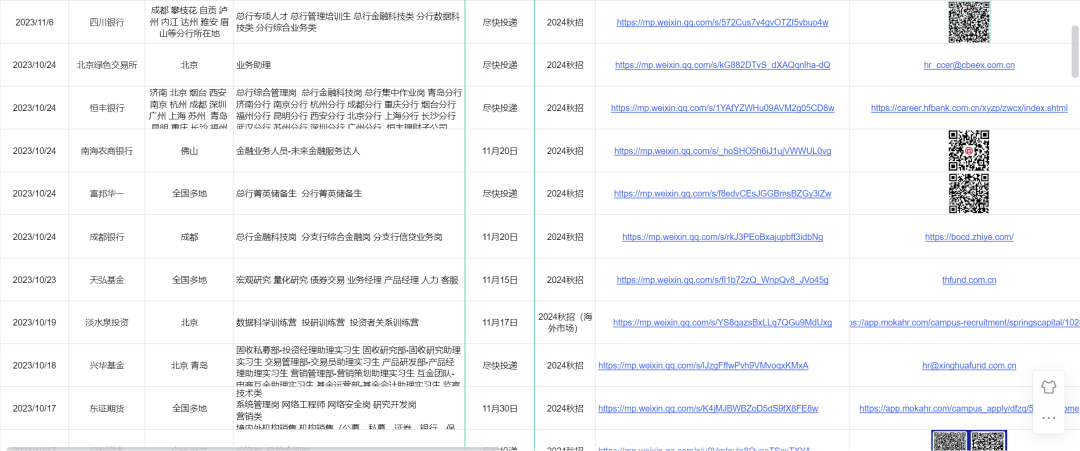Screen dimensions: 1080x451
Task: Select the 北京 青岛 location cell
Action: click(189, 366)
